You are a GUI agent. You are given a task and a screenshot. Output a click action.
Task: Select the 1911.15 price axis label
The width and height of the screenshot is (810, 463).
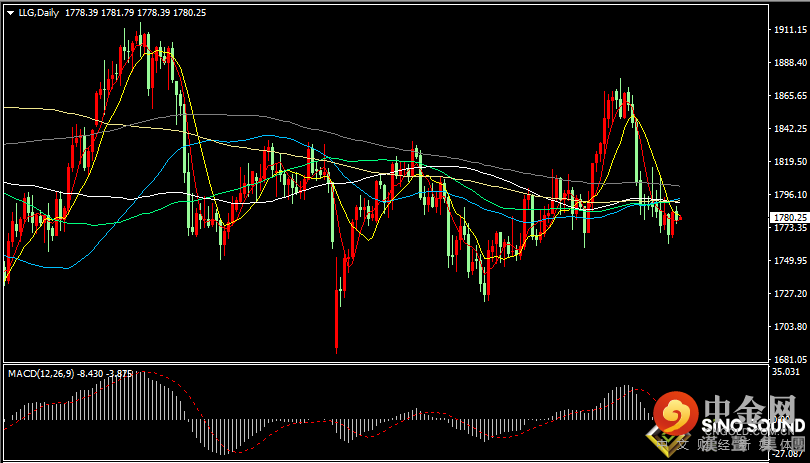pos(789,29)
